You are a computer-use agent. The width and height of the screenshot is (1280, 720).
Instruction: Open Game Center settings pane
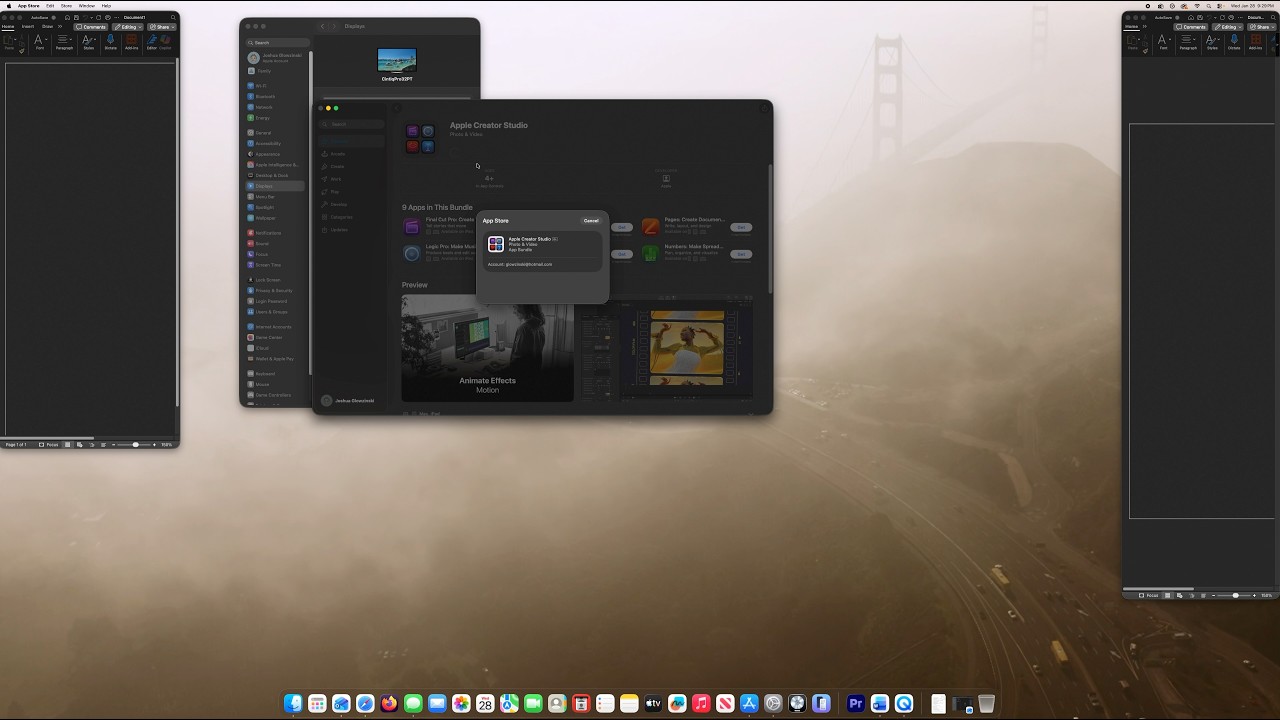[277, 338]
